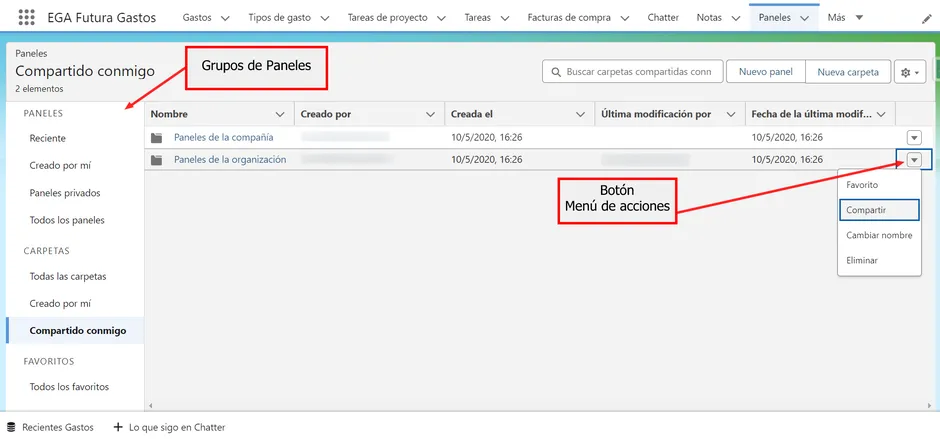This screenshot has height=439, width=940.
Task: Click Recientes Gastos in utility bar
Action: 58,428
